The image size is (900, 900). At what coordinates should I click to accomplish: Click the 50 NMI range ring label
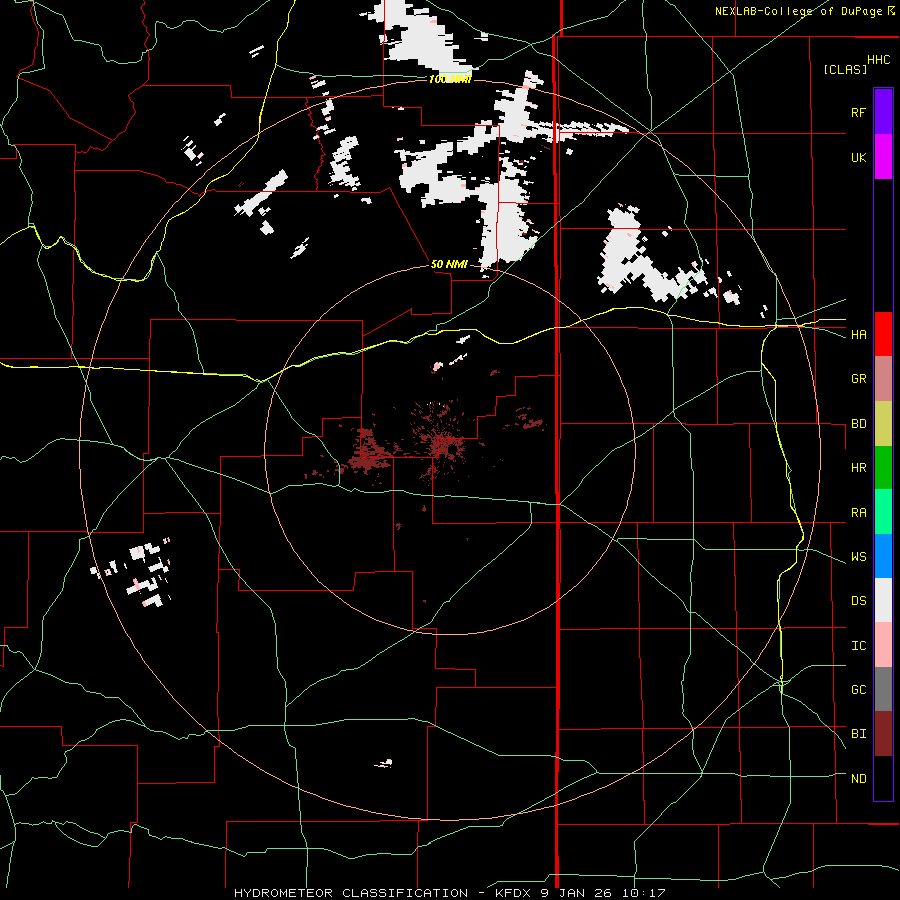click(449, 264)
